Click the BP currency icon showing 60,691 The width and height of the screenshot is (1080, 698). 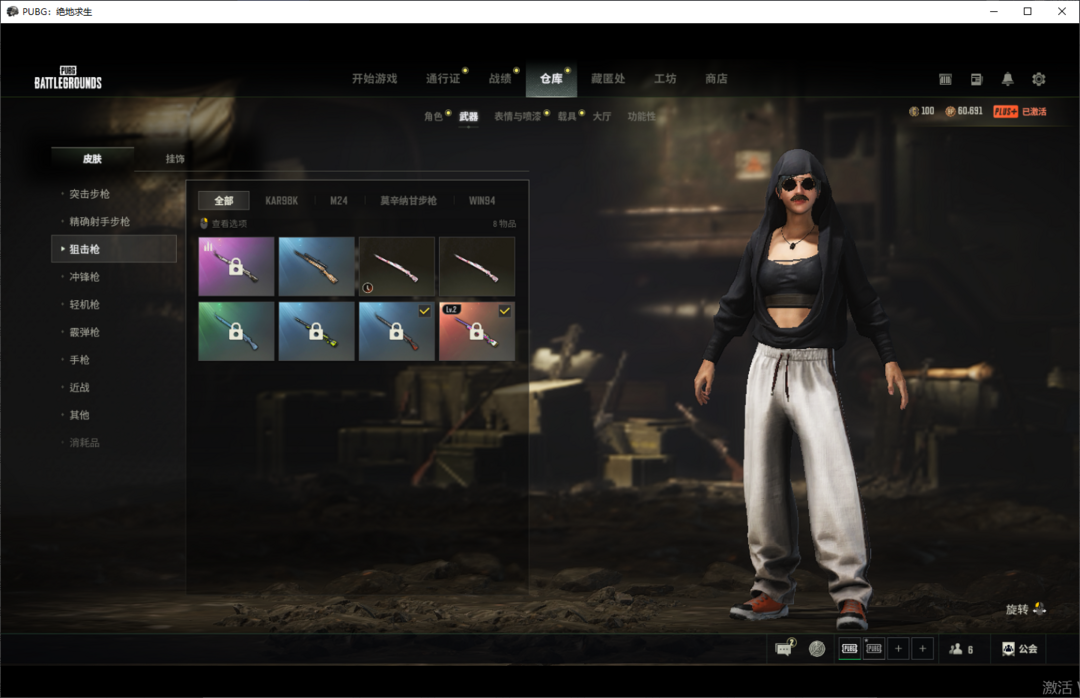pyautogui.click(x=950, y=112)
